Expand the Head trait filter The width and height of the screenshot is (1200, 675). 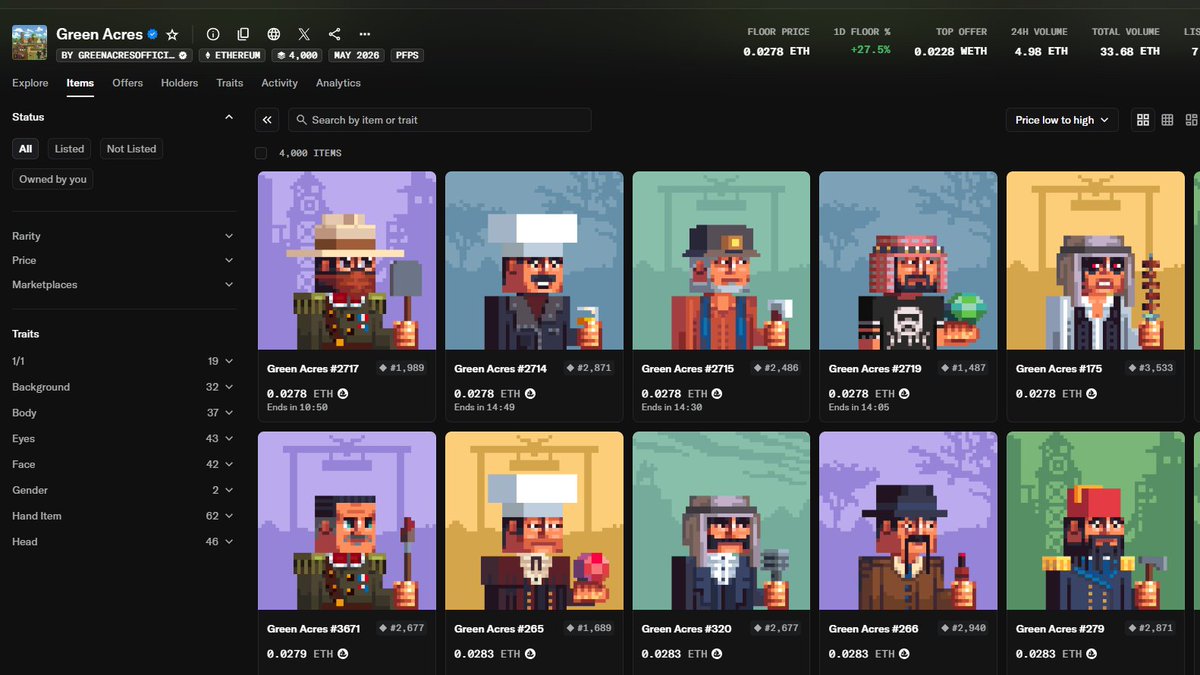[124, 542]
